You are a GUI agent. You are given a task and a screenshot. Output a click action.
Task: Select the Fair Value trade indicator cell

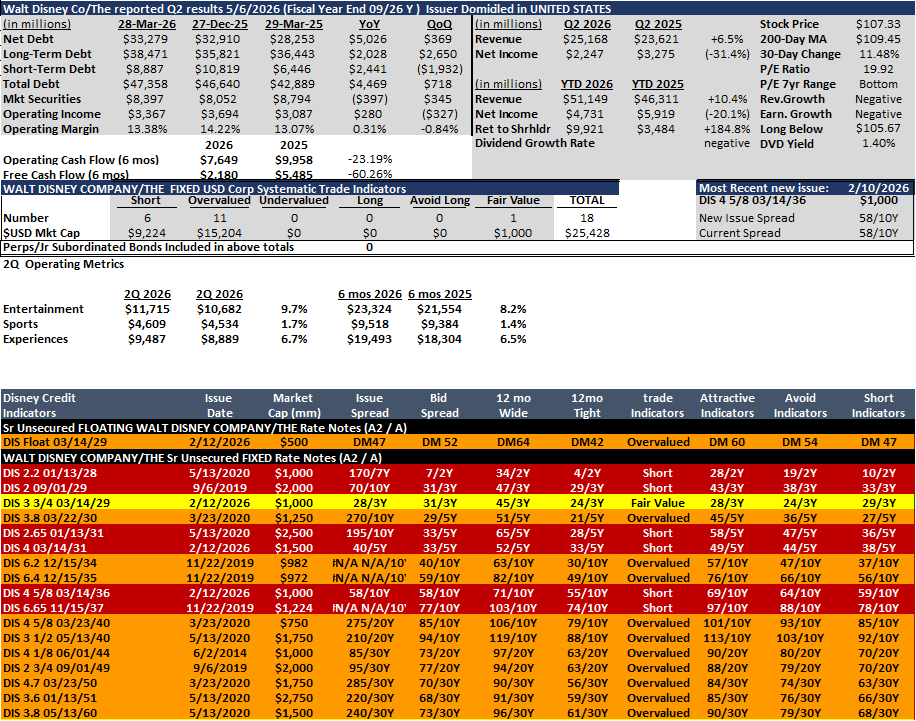click(657, 503)
